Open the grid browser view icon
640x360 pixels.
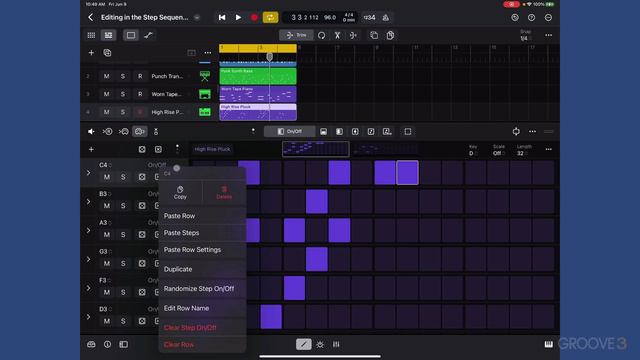tap(91, 36)
